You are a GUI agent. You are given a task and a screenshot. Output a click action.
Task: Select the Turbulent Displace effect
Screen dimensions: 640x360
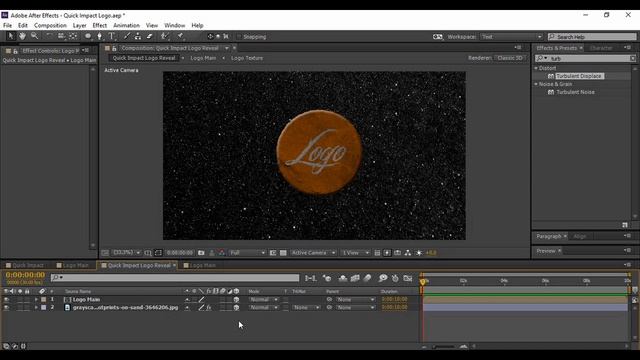(579, 76)
